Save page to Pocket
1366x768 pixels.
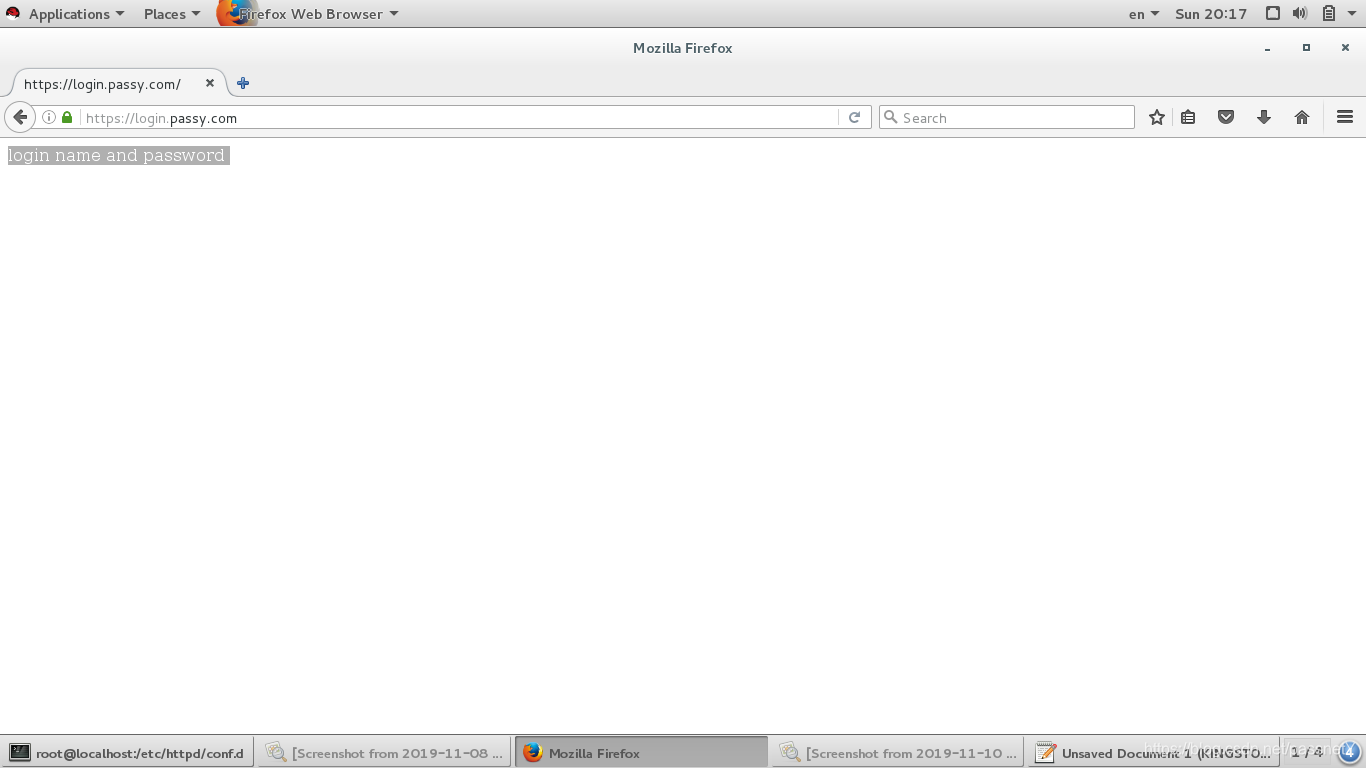click(1226, 117)
